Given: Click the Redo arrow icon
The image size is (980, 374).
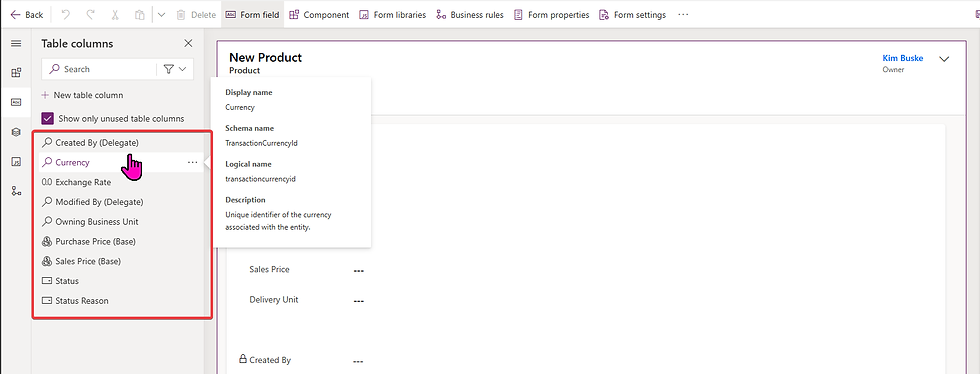Looking at the screenshot, I should click(90, 14).
